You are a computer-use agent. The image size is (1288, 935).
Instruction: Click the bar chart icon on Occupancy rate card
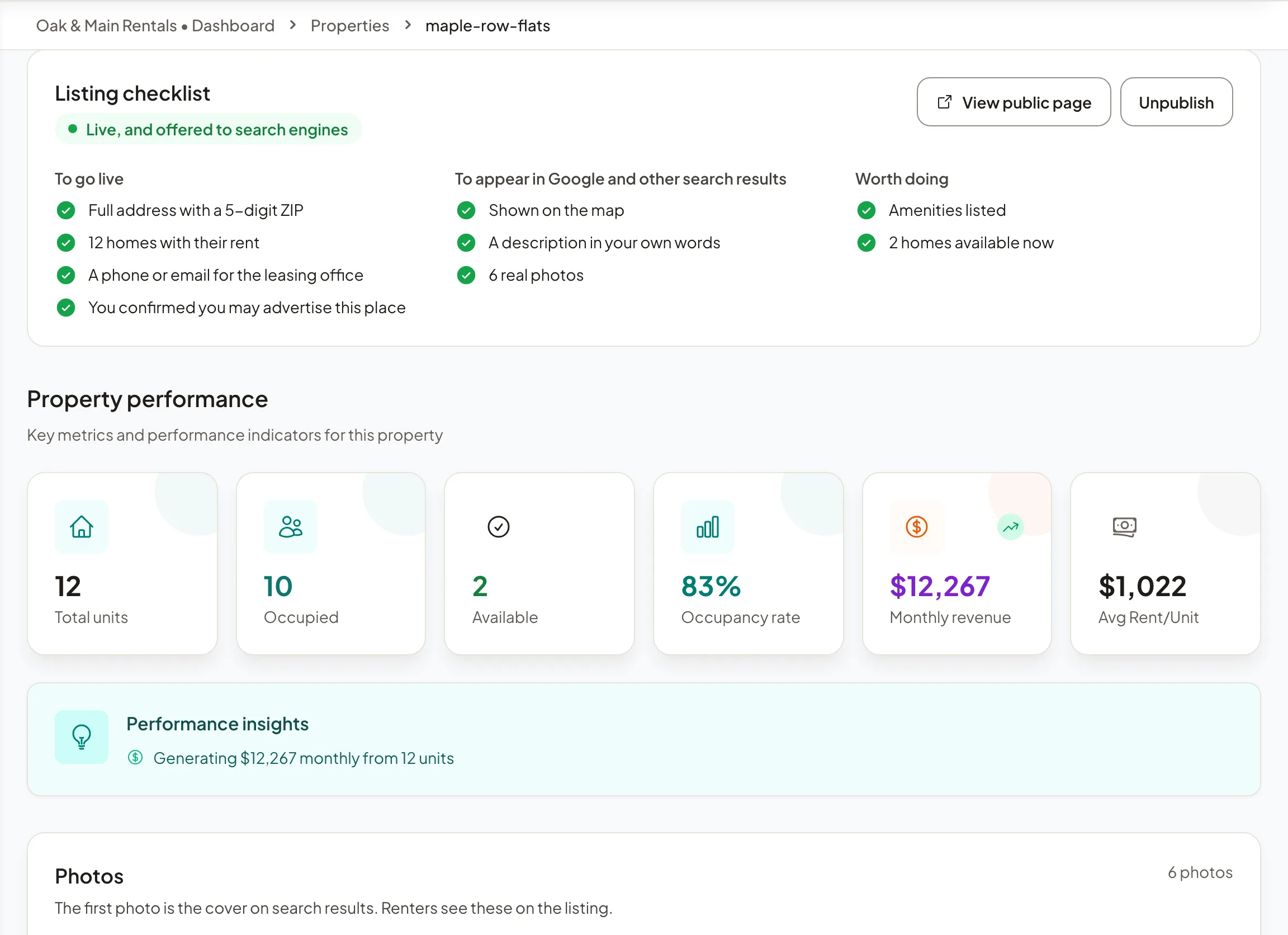tap(707, 527)
